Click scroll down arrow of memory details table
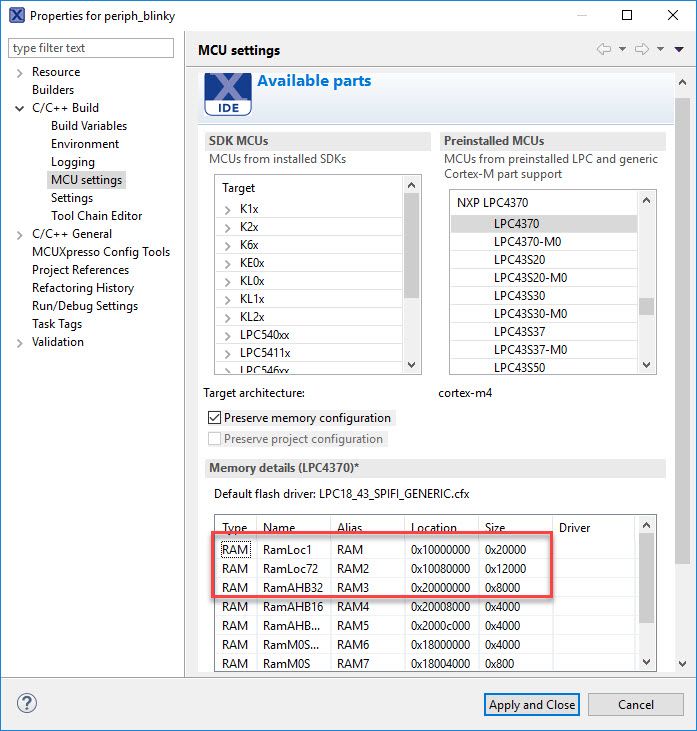 [x=646, y=662]
